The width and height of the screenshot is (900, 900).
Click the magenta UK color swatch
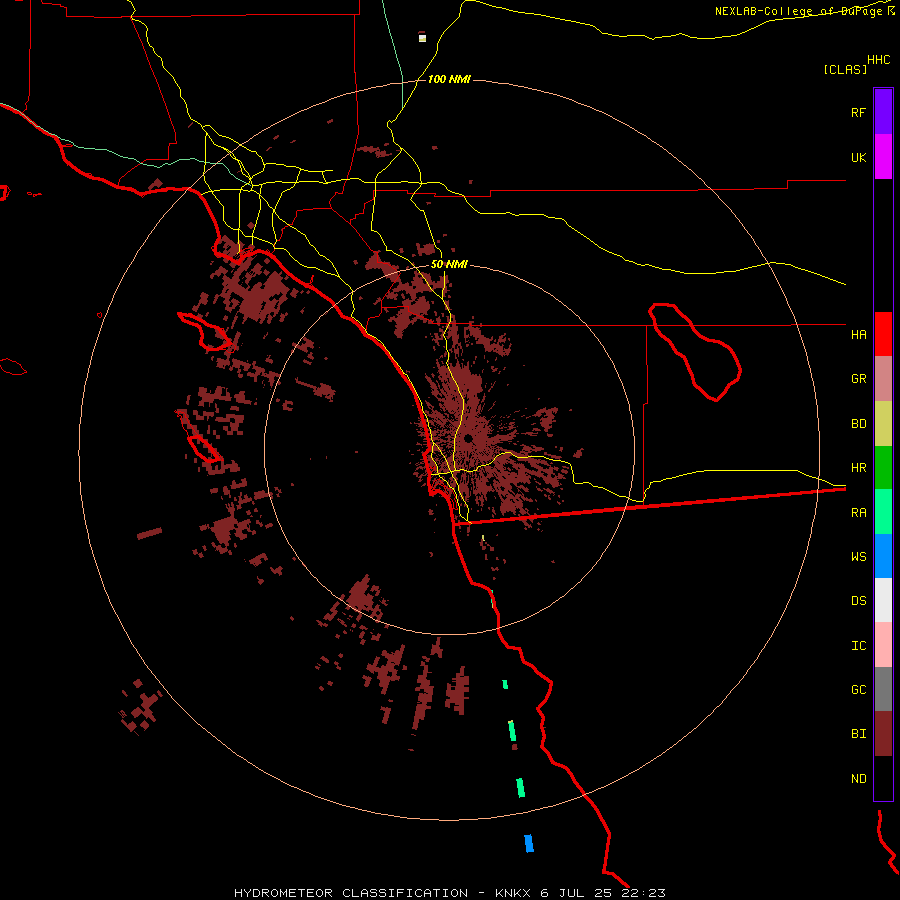click(883, 157)
